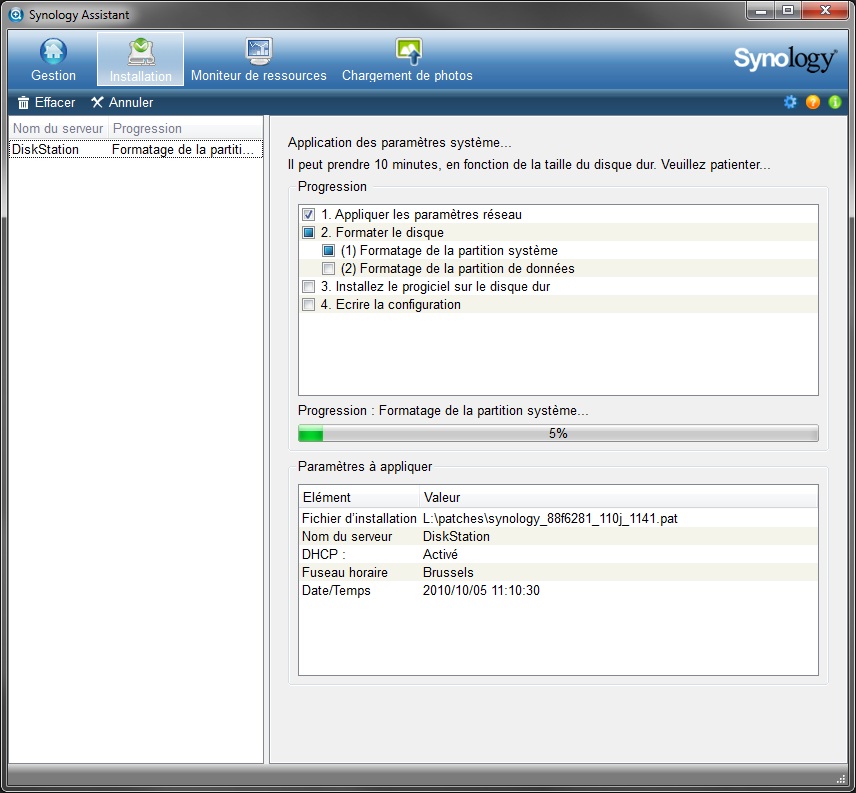Click the Activé DHCP value
This screenshot has width=856, height=793.
440,554
